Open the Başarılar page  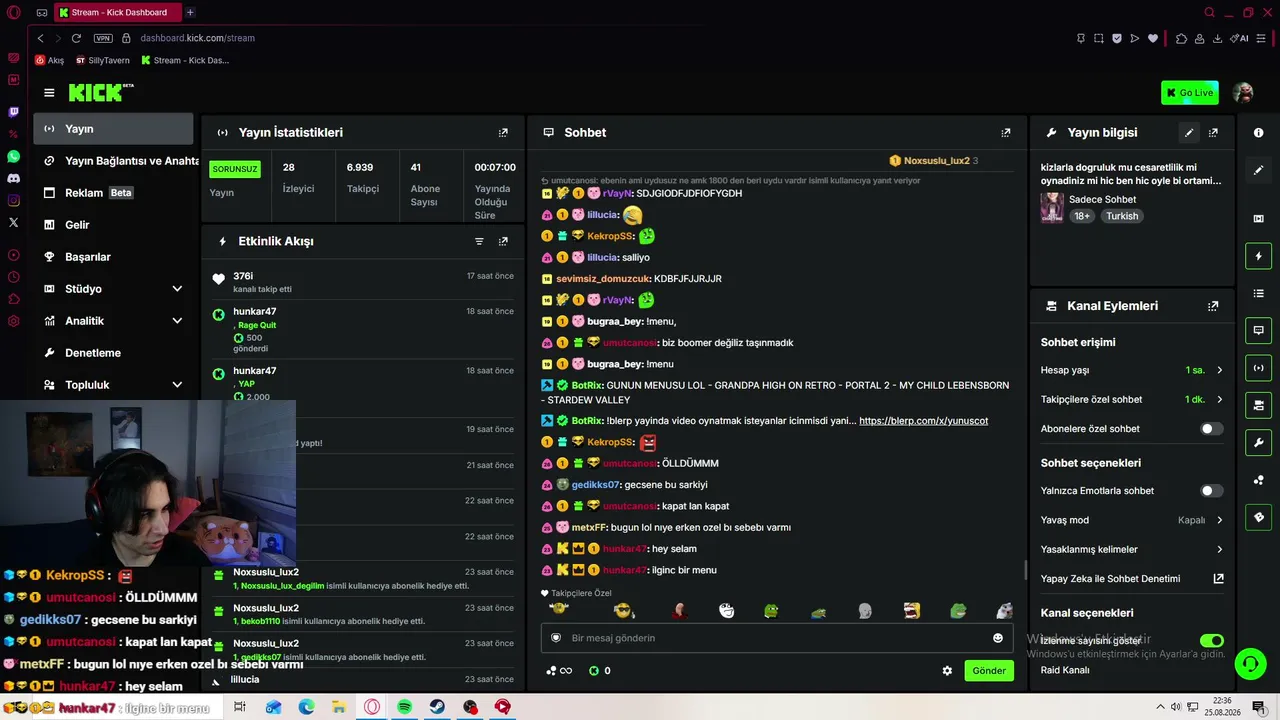click(x=114, y=257)
